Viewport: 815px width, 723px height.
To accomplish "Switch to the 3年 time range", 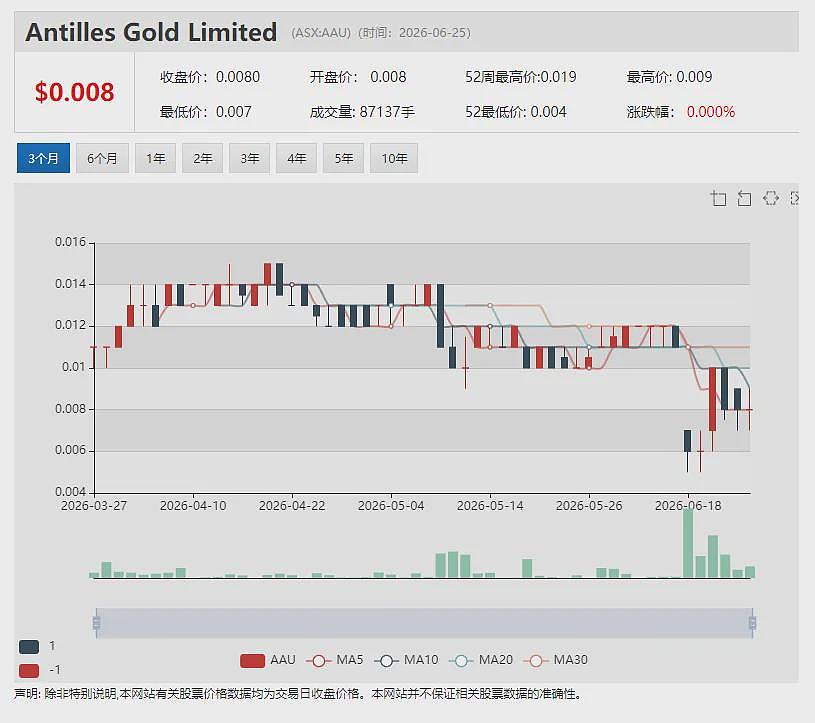I will (x=249, y=158).
